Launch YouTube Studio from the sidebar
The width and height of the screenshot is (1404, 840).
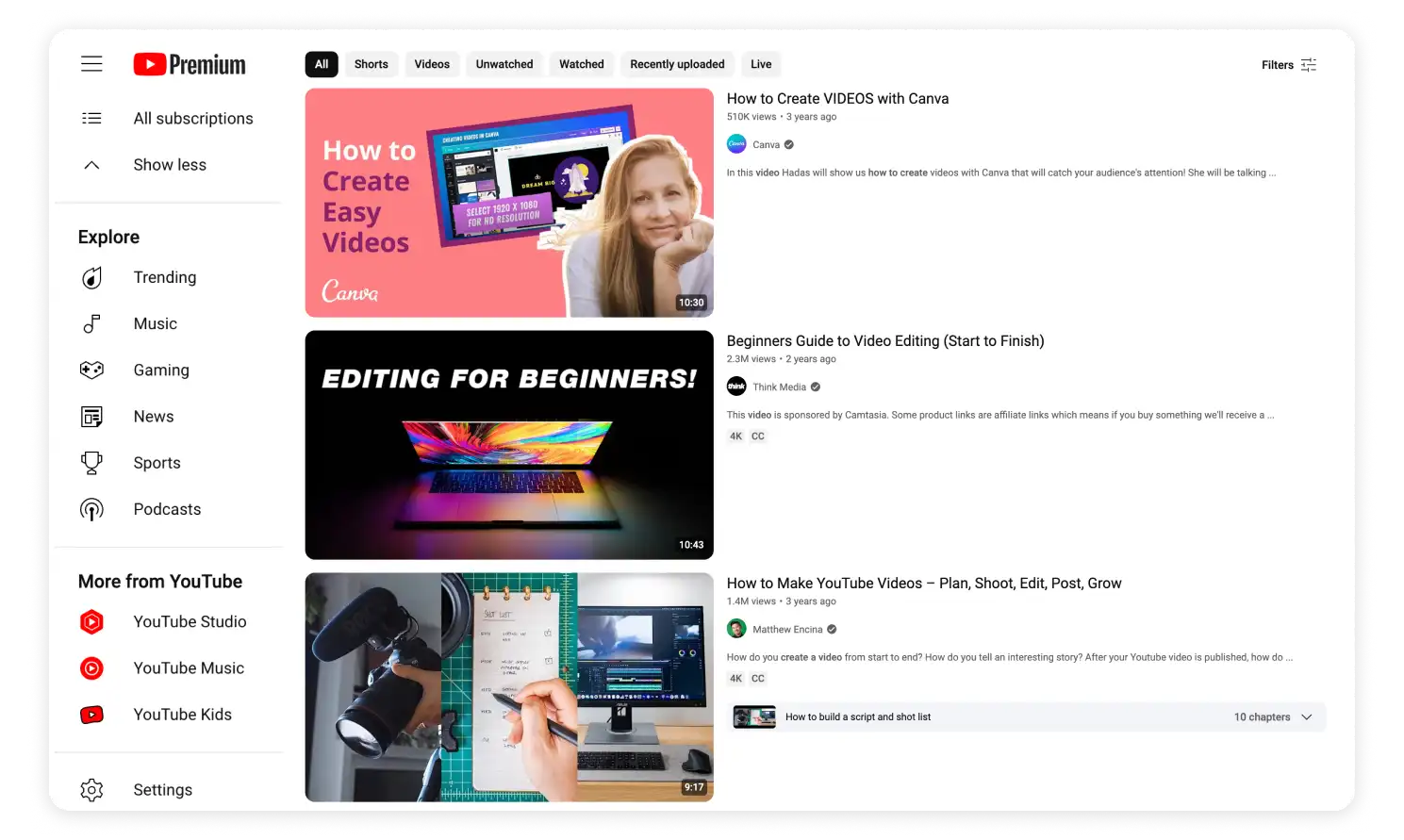tap(190, 621)
